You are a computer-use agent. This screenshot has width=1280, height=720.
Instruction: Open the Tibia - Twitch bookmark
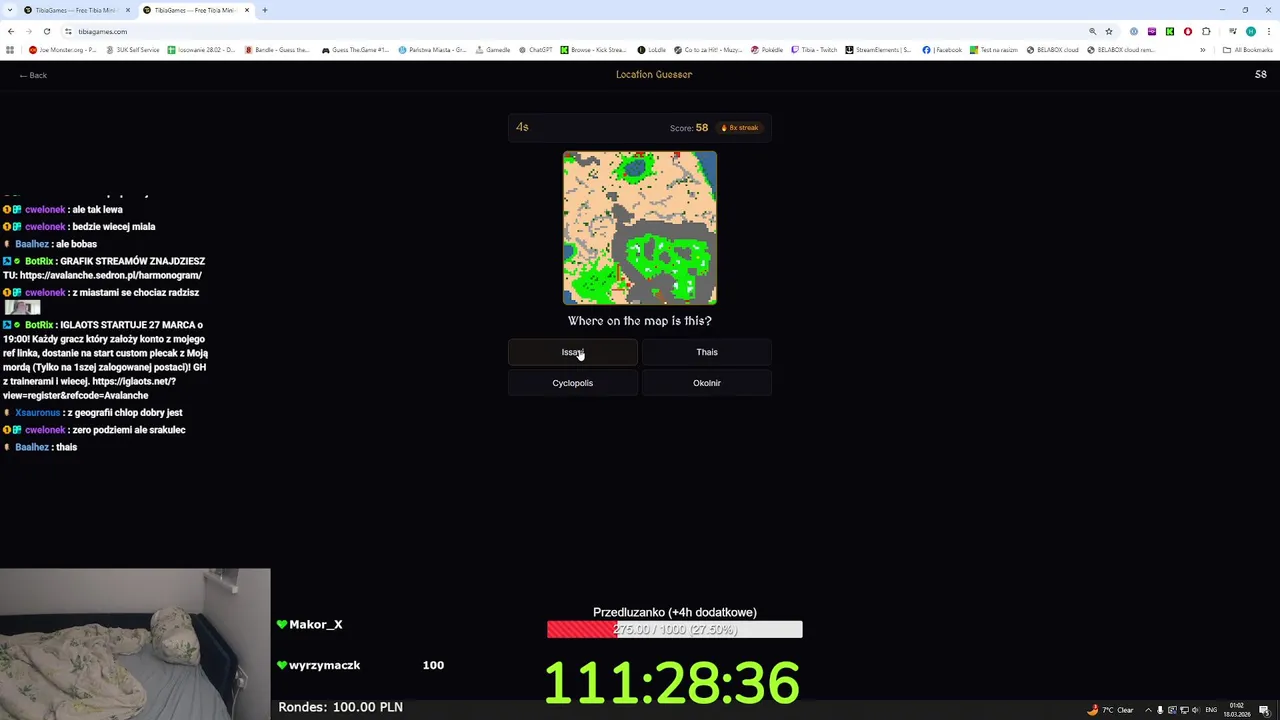814,49
